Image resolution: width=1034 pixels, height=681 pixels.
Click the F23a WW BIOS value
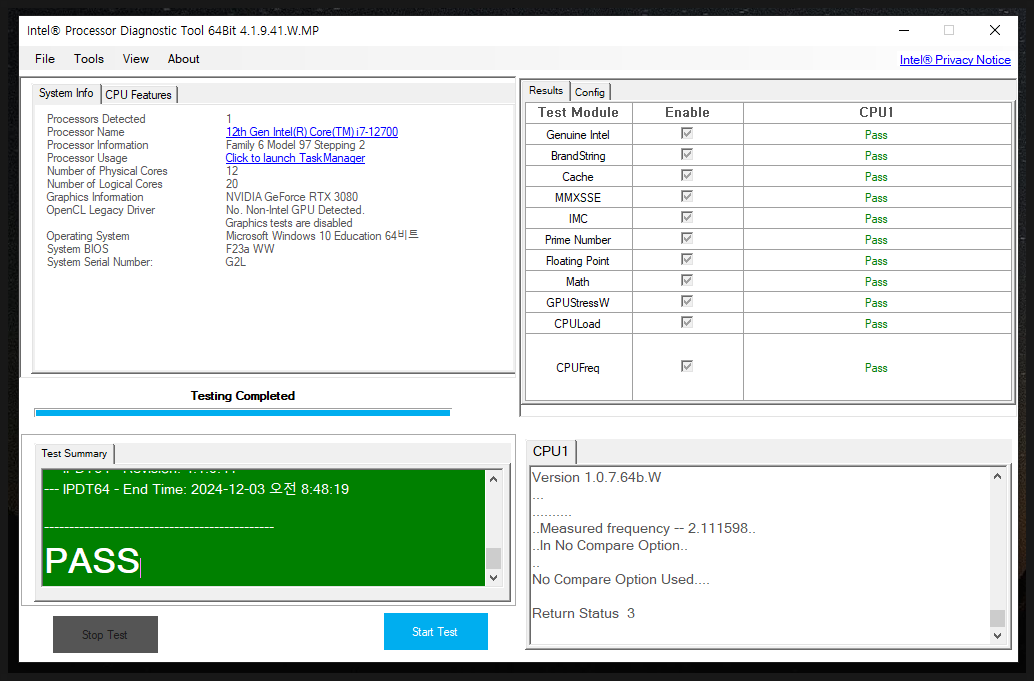point(250,249)
